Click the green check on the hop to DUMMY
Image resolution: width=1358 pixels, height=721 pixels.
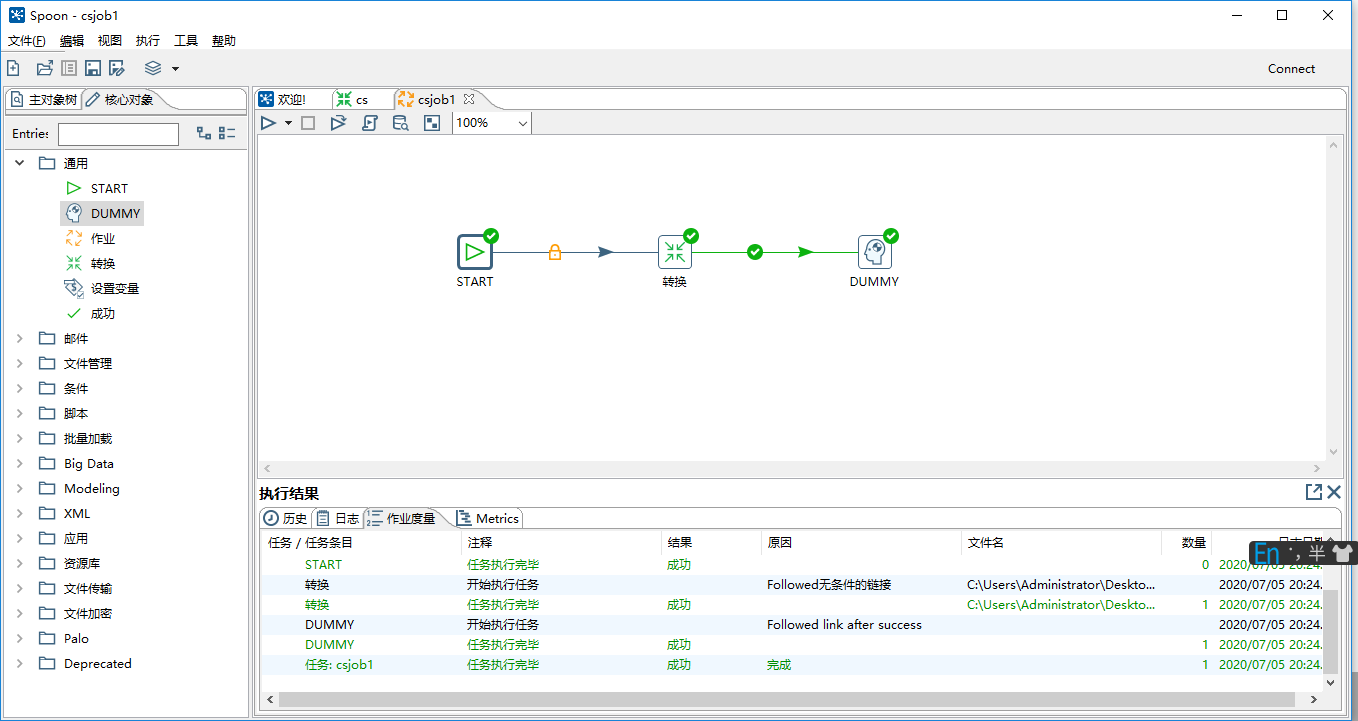[x=755, y=252]
